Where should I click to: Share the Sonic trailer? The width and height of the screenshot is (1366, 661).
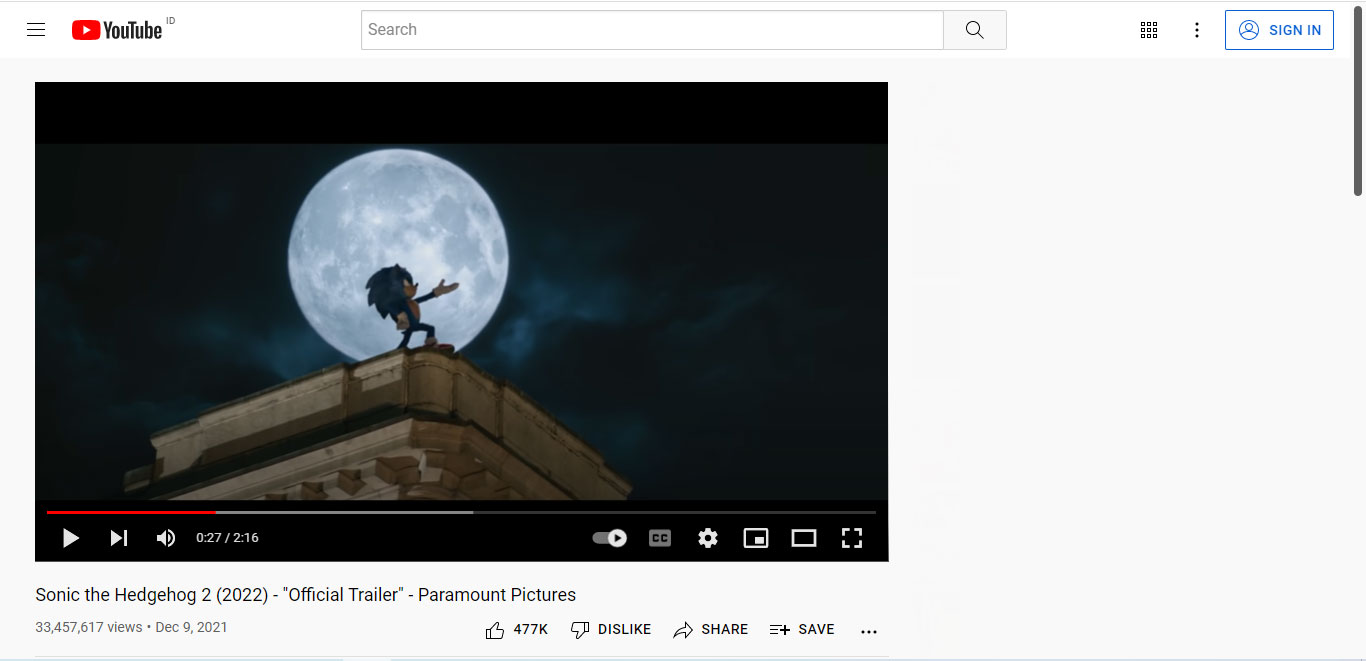click(x=710, y=630)
